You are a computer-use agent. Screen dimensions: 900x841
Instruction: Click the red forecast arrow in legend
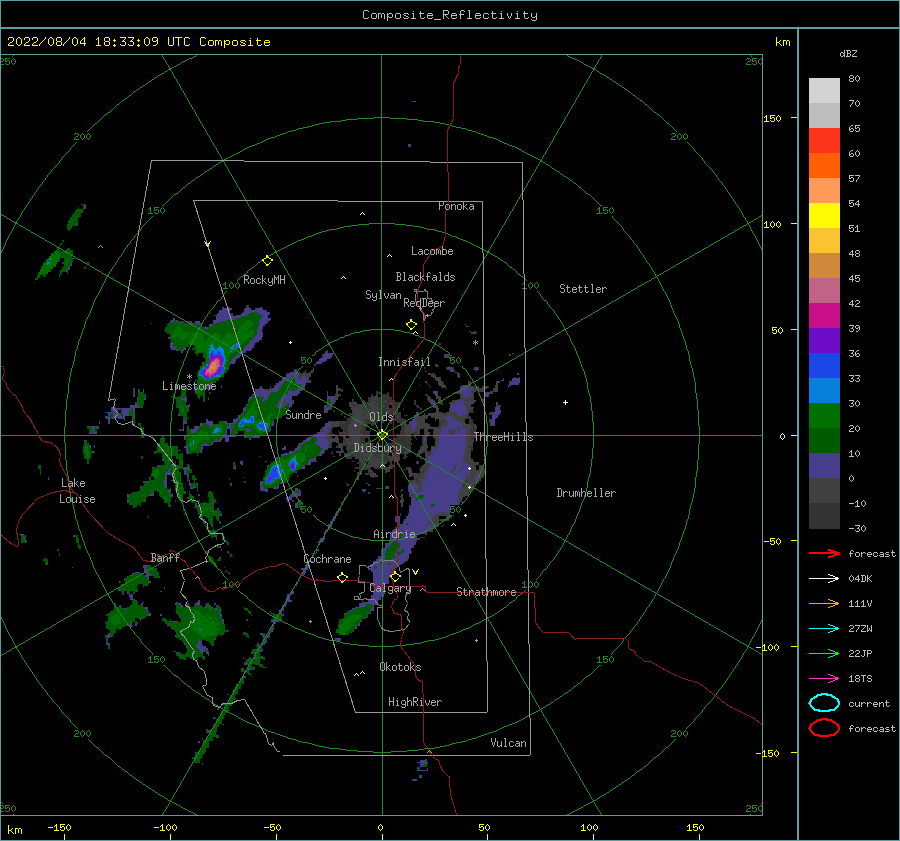tap(824, 553)
